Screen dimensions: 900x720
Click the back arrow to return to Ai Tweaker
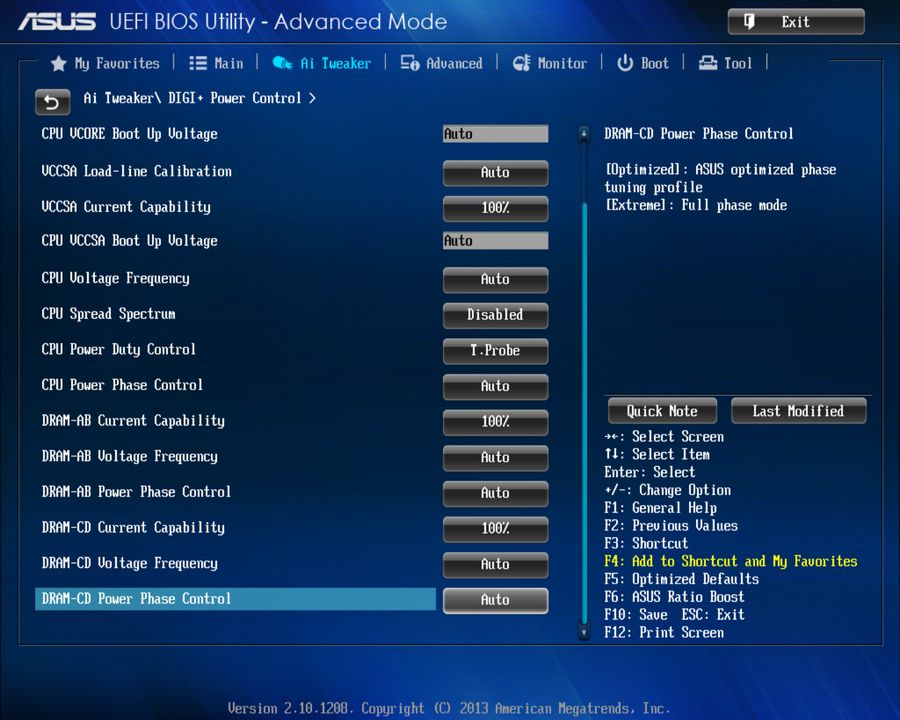click(x=52, y=102)
